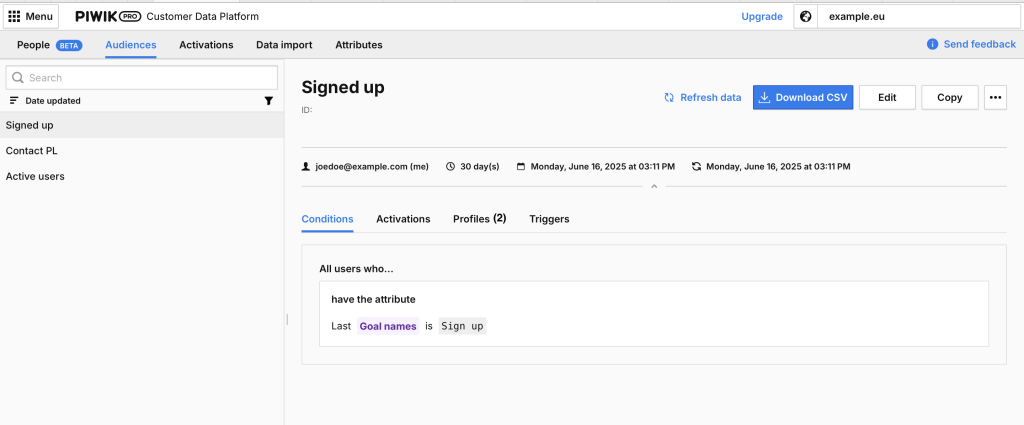Click the Download CSV button
Viewport: 1024px width, 425px height.
[803, 97]
